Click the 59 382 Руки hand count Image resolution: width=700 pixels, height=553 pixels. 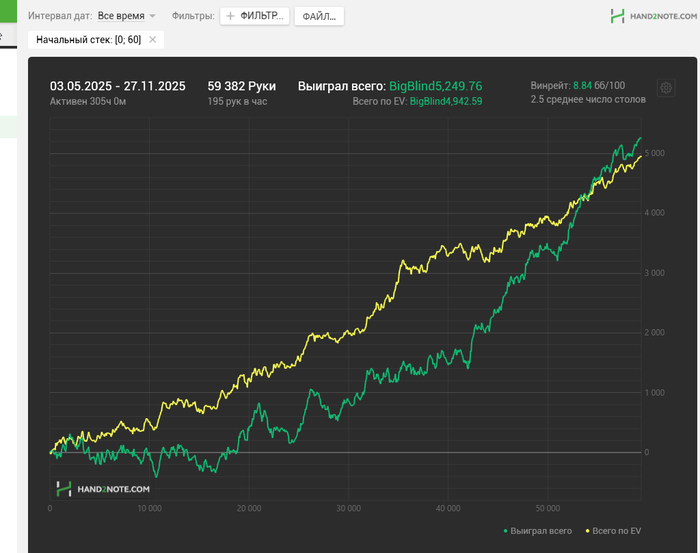(242, 86)
